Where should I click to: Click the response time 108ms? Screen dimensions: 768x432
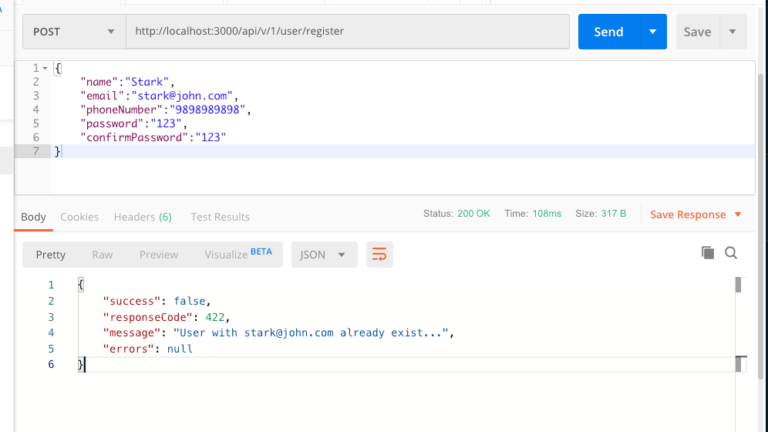547,214
